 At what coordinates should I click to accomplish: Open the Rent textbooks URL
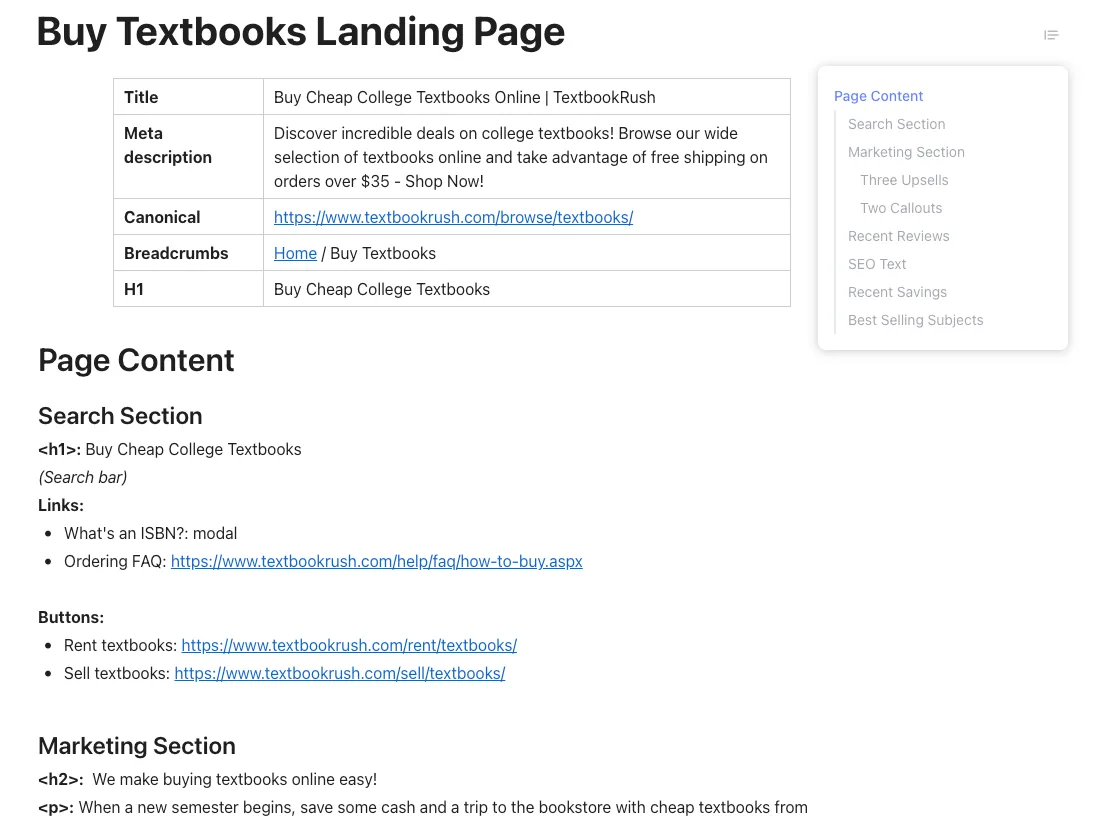349,645
